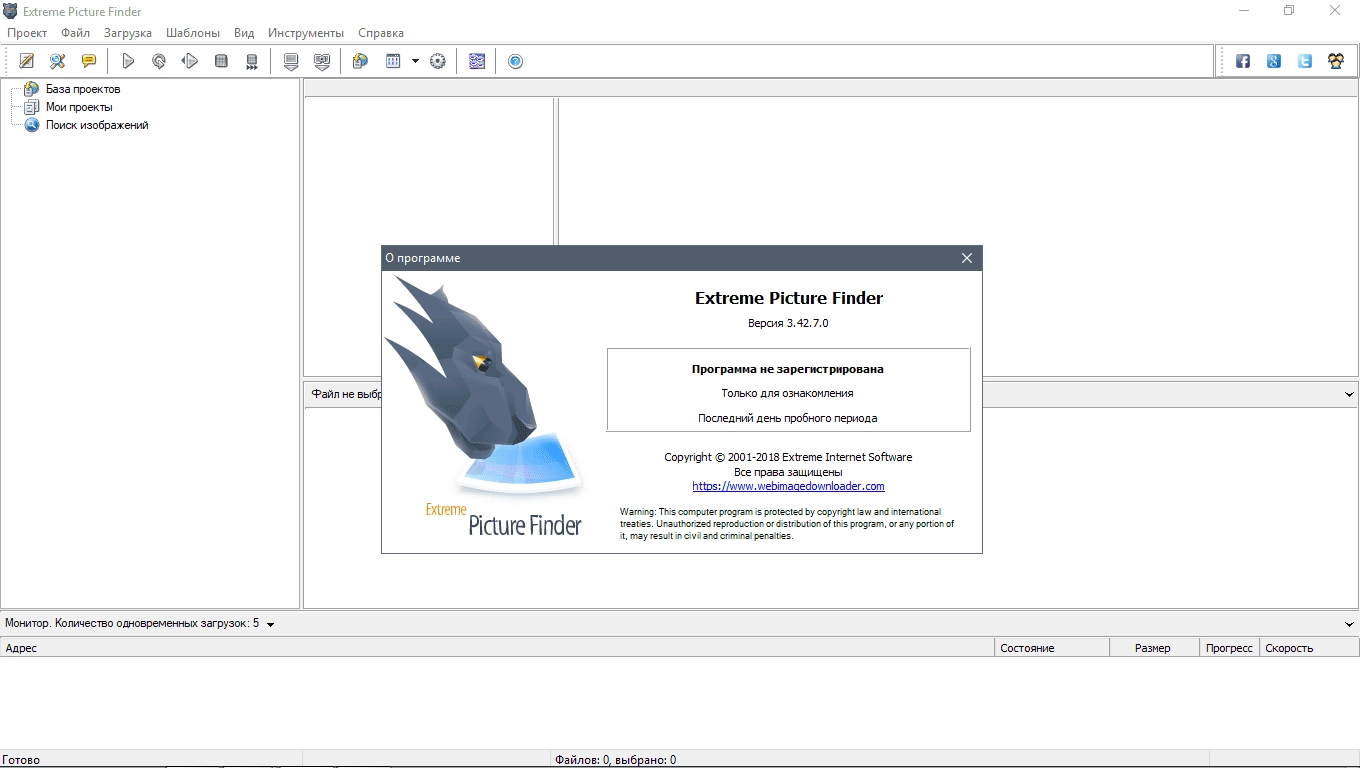Click the app icon in the title bar
This screenshot has width=1360, height=768.
[x=11, y=11]
